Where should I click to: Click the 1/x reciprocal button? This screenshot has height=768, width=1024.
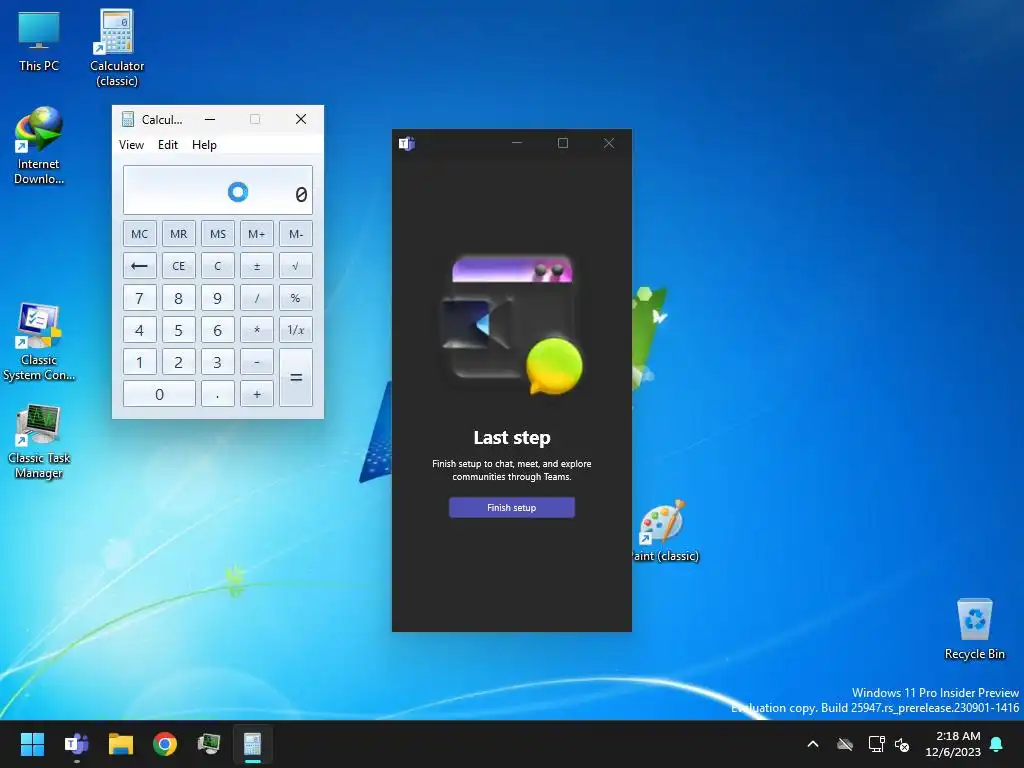[296, 330]
